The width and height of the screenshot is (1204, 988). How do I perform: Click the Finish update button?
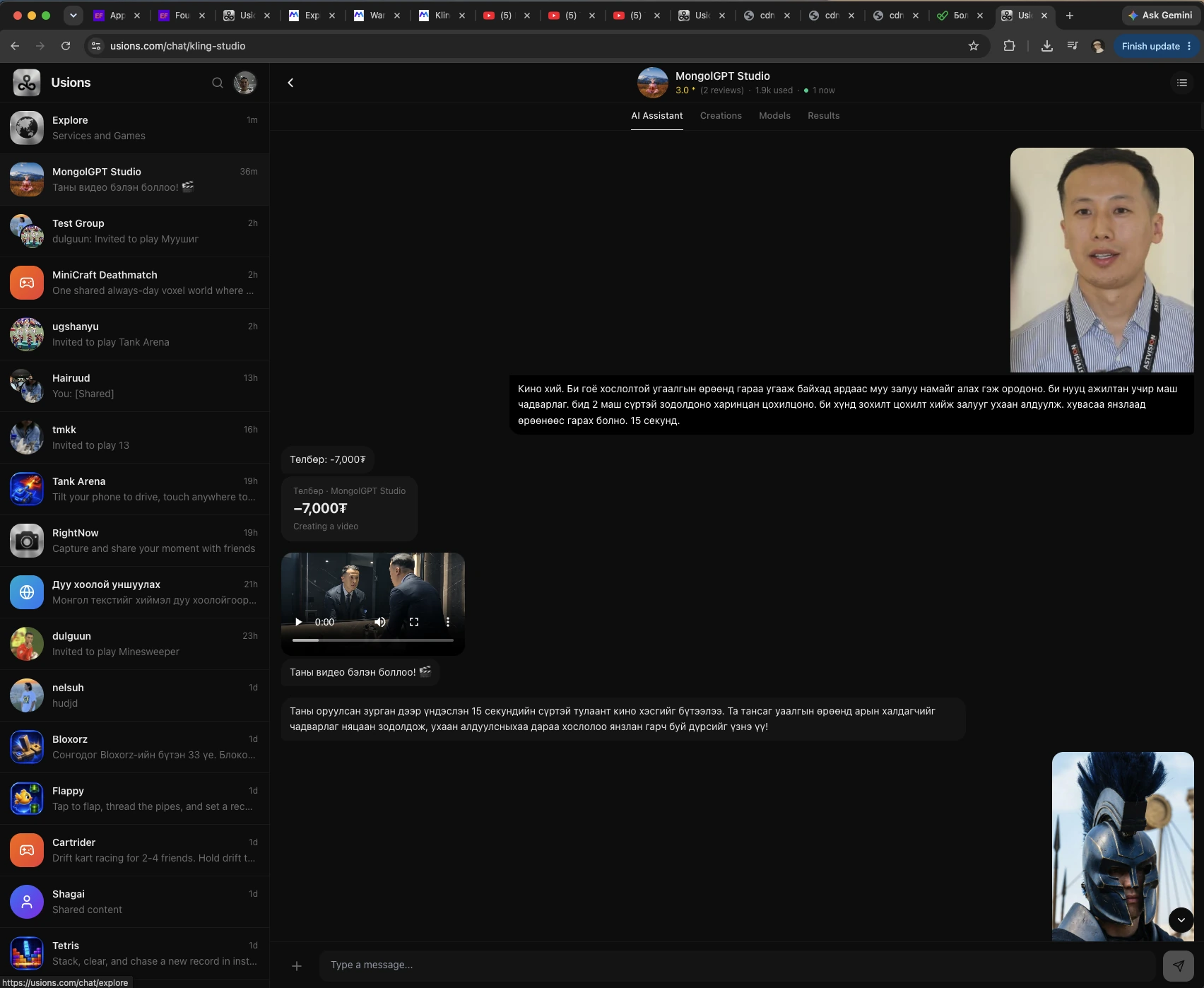coord(1155,46)
